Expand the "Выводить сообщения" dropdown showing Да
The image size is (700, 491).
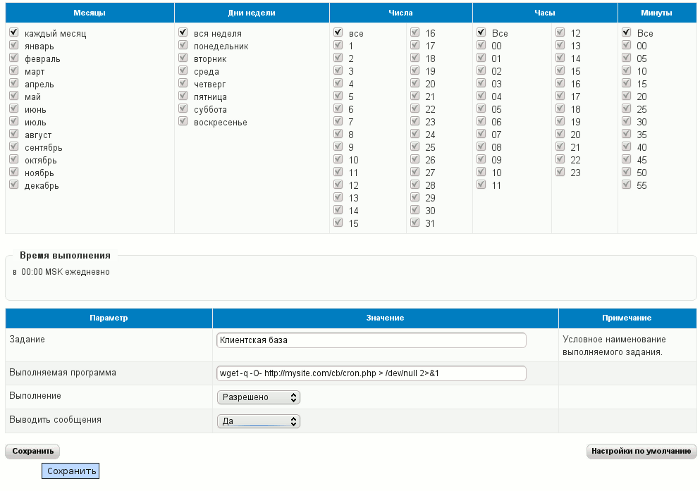[x=259, y=421]
